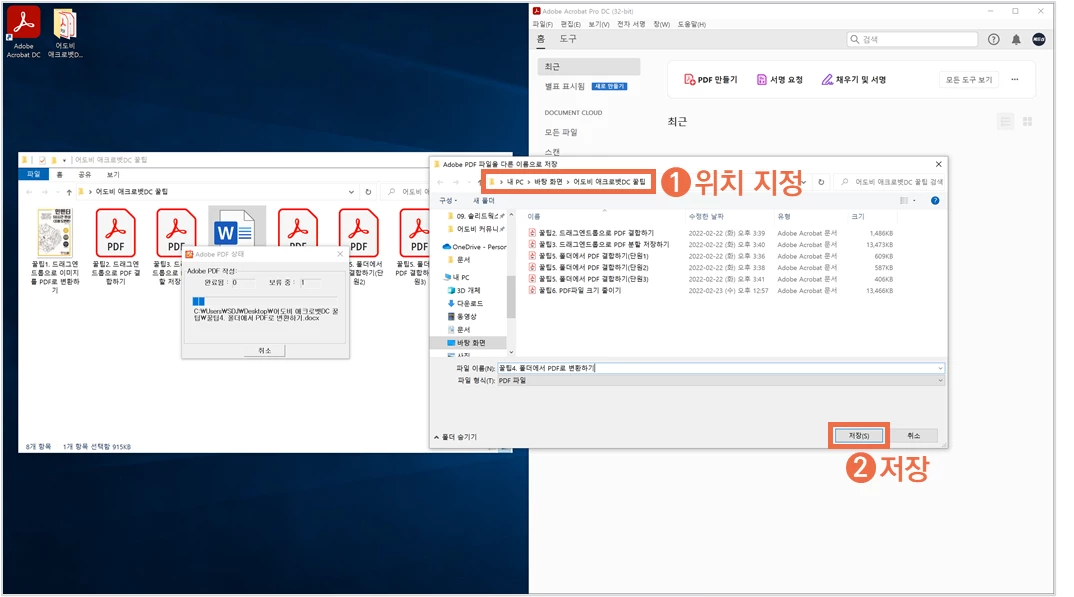Viewport: 1074px width, 597px height.
Task: Select 어도비 커뮤니 pinned folder
Action: click(x=475, y=229)
